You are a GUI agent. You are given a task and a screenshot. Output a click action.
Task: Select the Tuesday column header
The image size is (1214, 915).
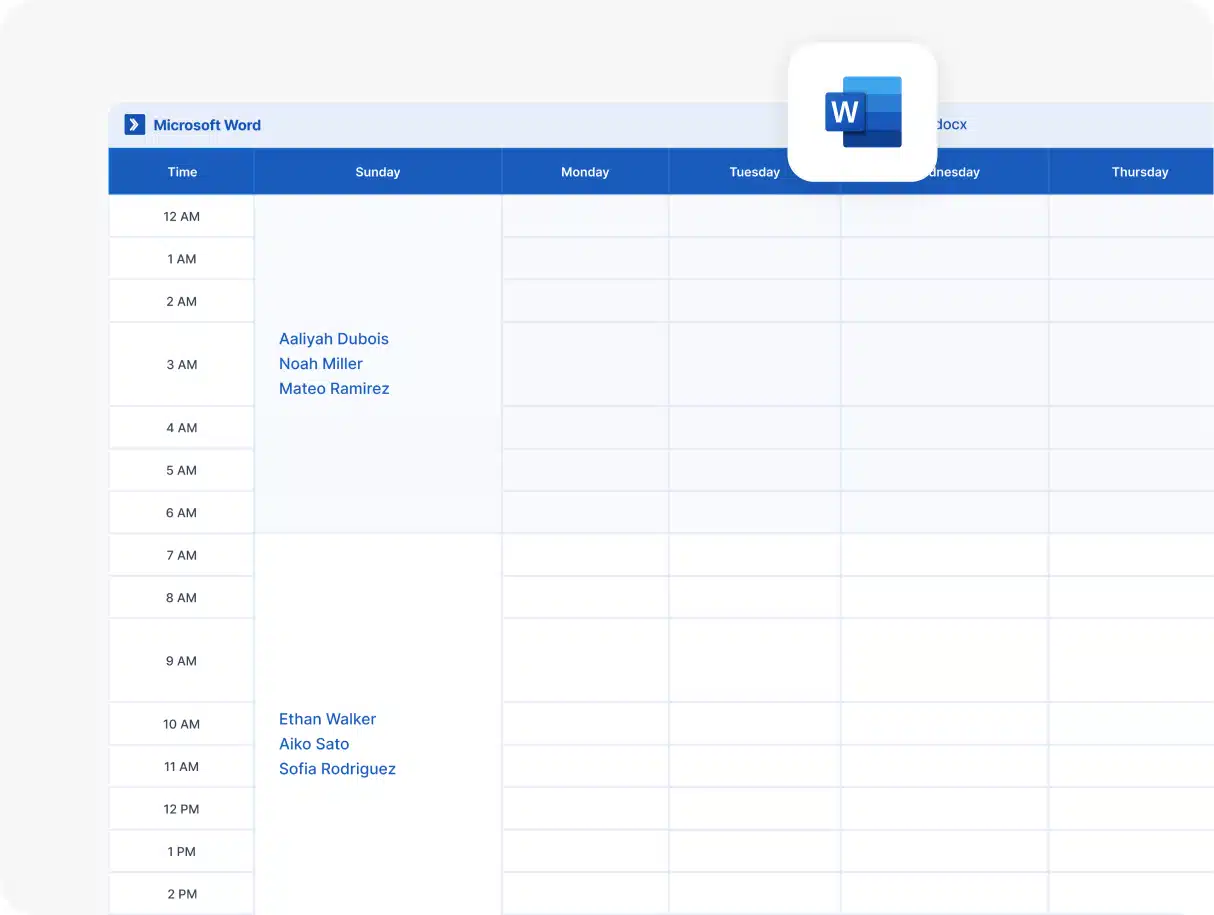754,172
